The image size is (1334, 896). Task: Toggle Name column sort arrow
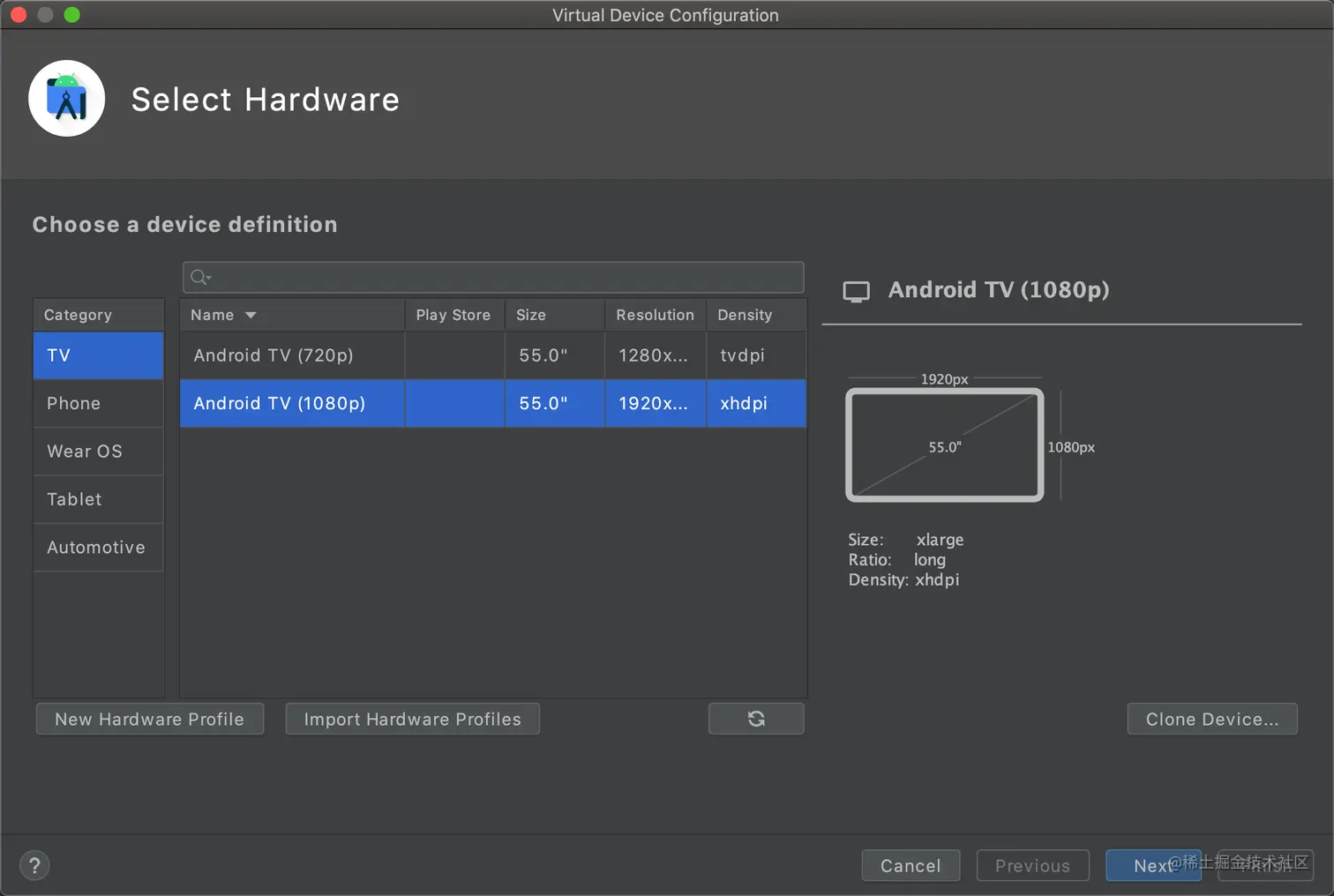point(251,315)
